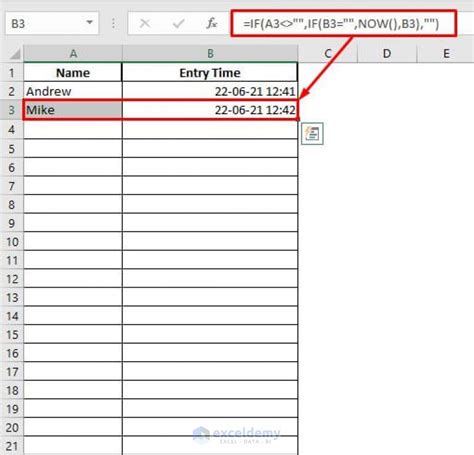The height and width of the screenshot is (455, 474).
Task: Click the formula bar resize dots handle
Action: point(113,23)
